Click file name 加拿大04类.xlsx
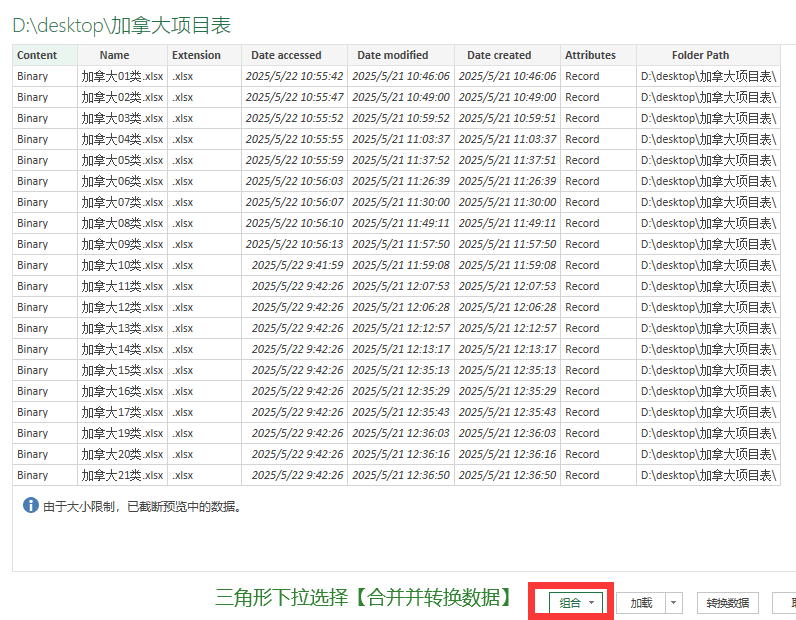The width and height of the screenshot is (796, 620). tap(122, 139)
